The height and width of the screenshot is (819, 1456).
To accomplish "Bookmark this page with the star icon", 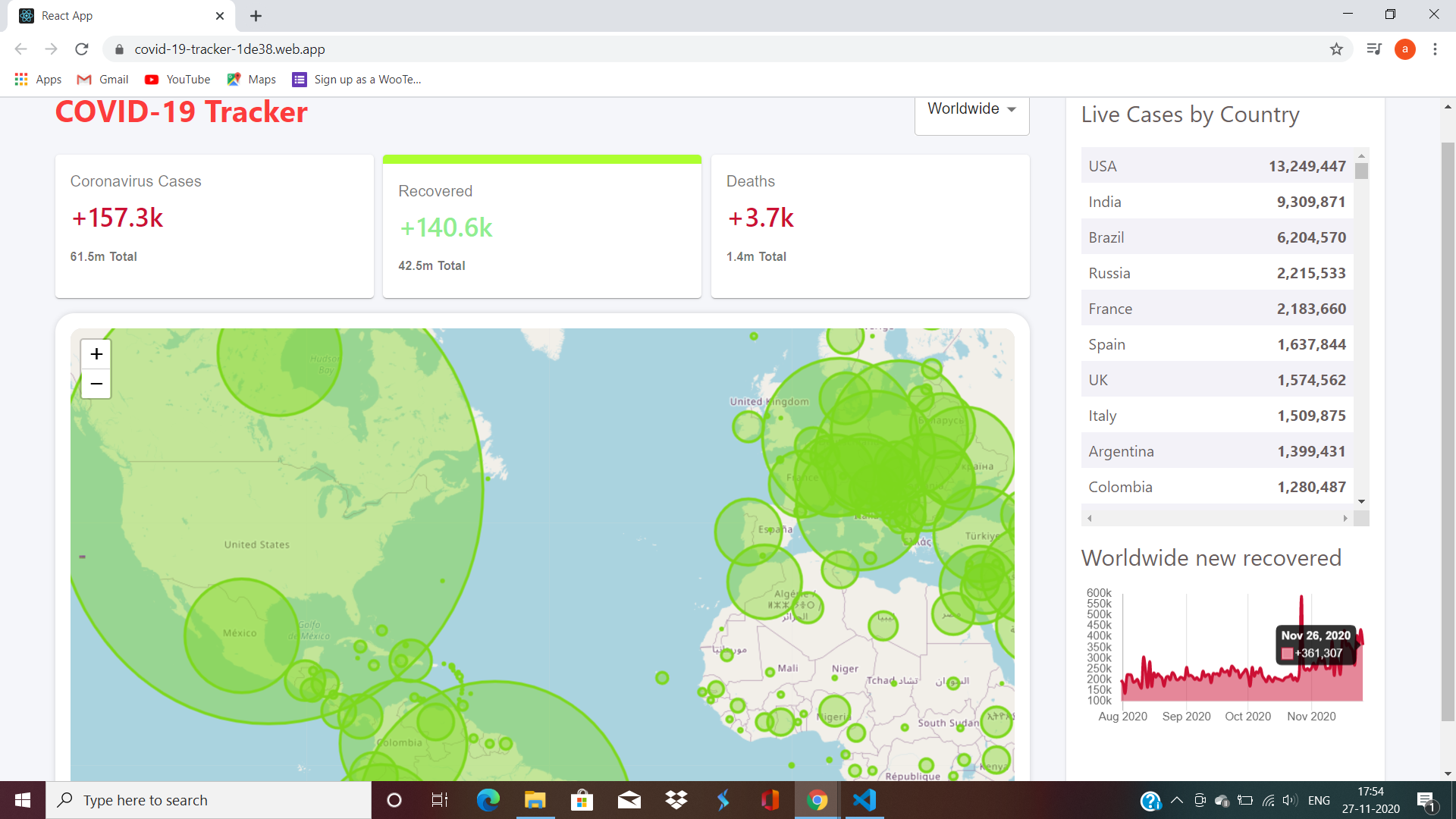I will pos(1336,49).
